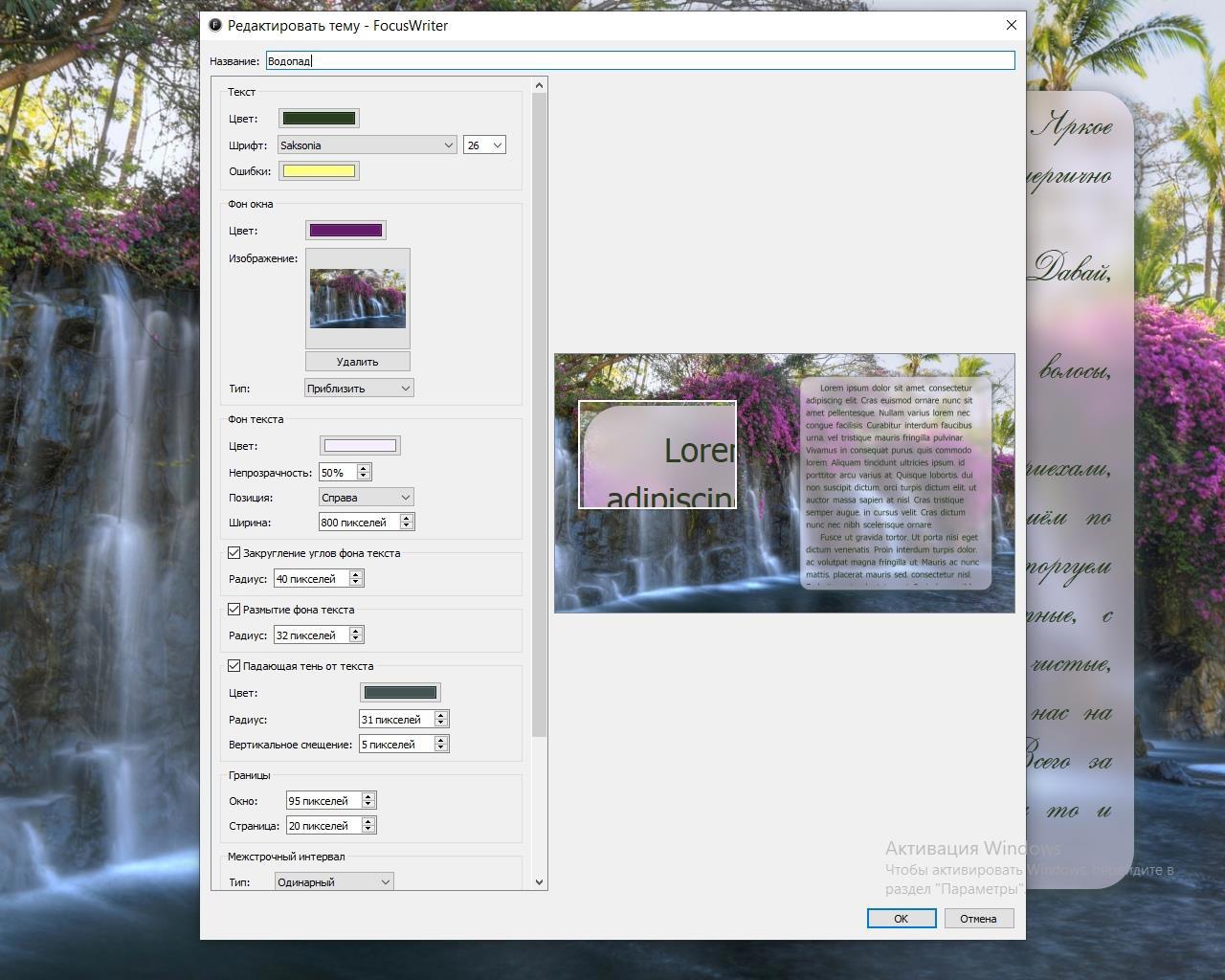This screenshot has height=980, width=1225.
Task: Pick the text background color swatch
Action: coord(359,446)
